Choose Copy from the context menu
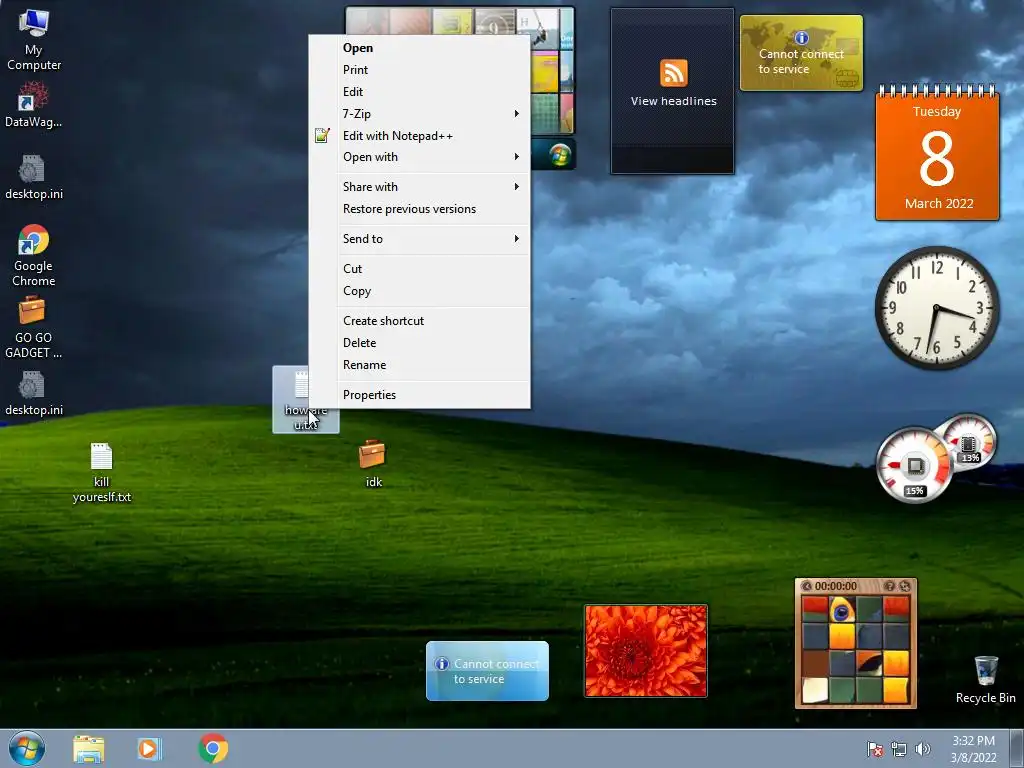 tap(420, 291)
